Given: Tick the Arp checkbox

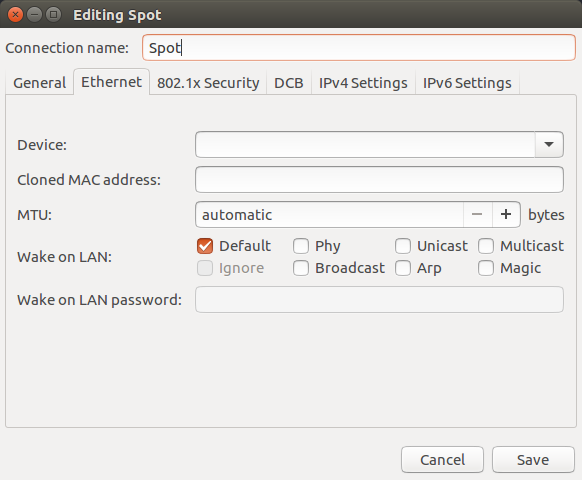Looking at the screenshot, I should [403, 268].
